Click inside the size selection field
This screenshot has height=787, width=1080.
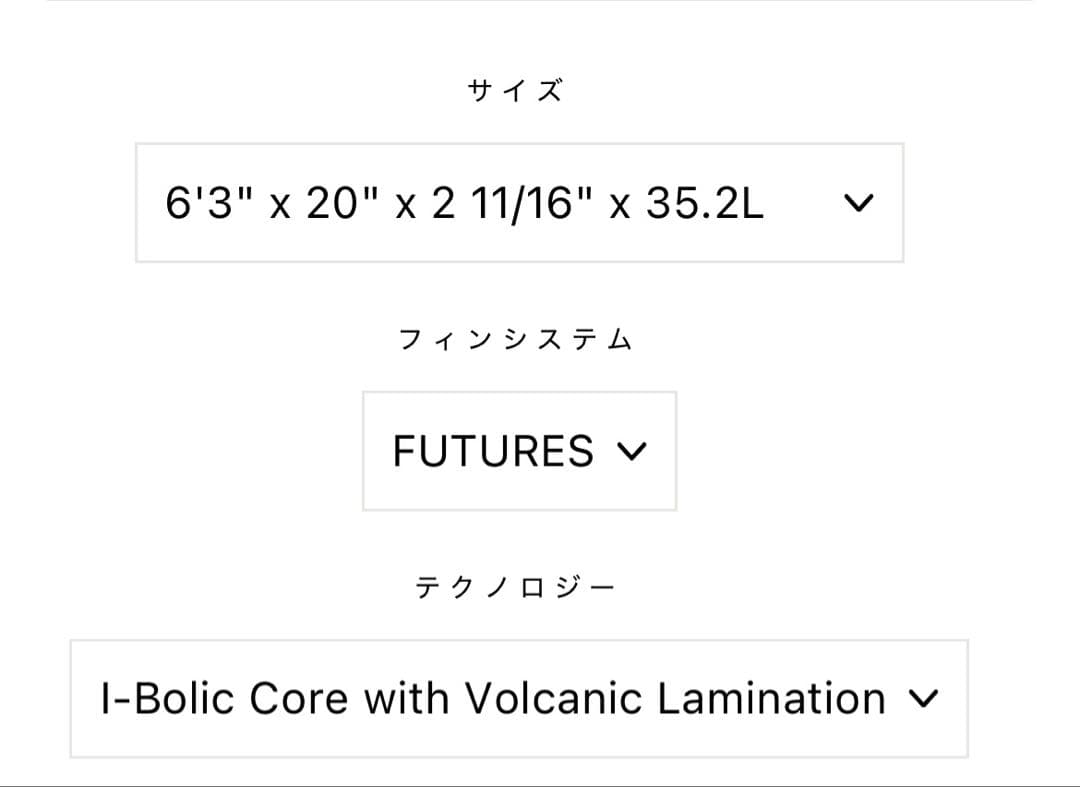520,202
